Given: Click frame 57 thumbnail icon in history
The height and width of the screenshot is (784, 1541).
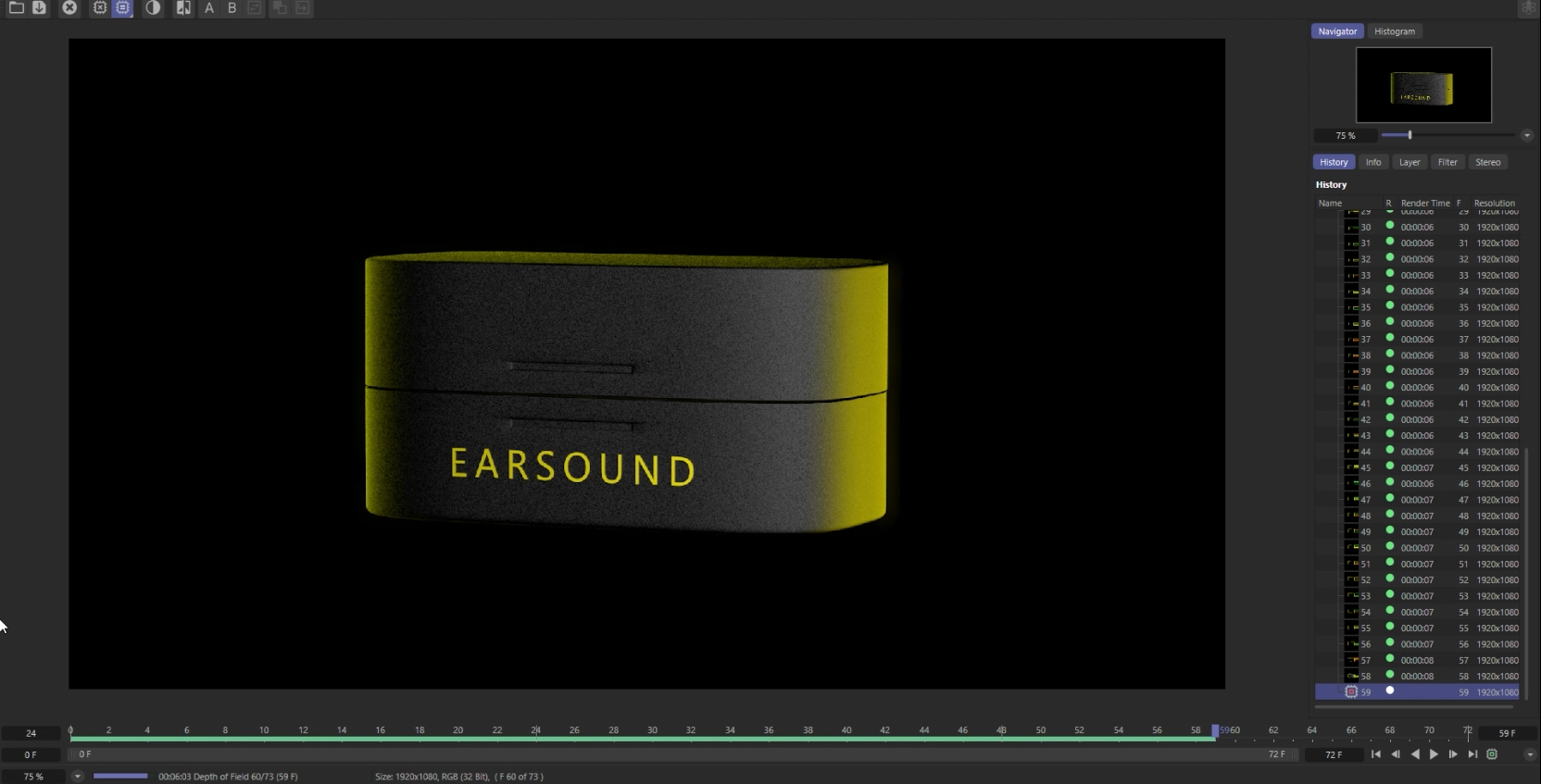Looking at the screenshot, I should tap(1351, 660).
